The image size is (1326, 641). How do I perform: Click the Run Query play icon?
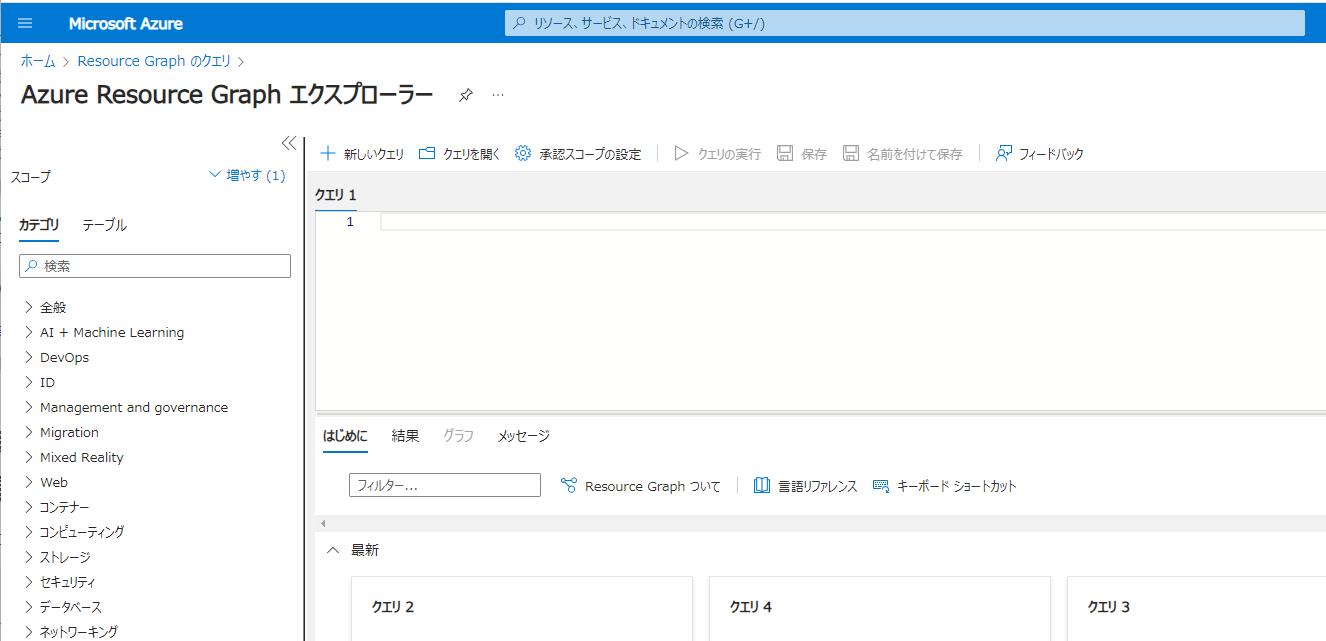point(681,154)
